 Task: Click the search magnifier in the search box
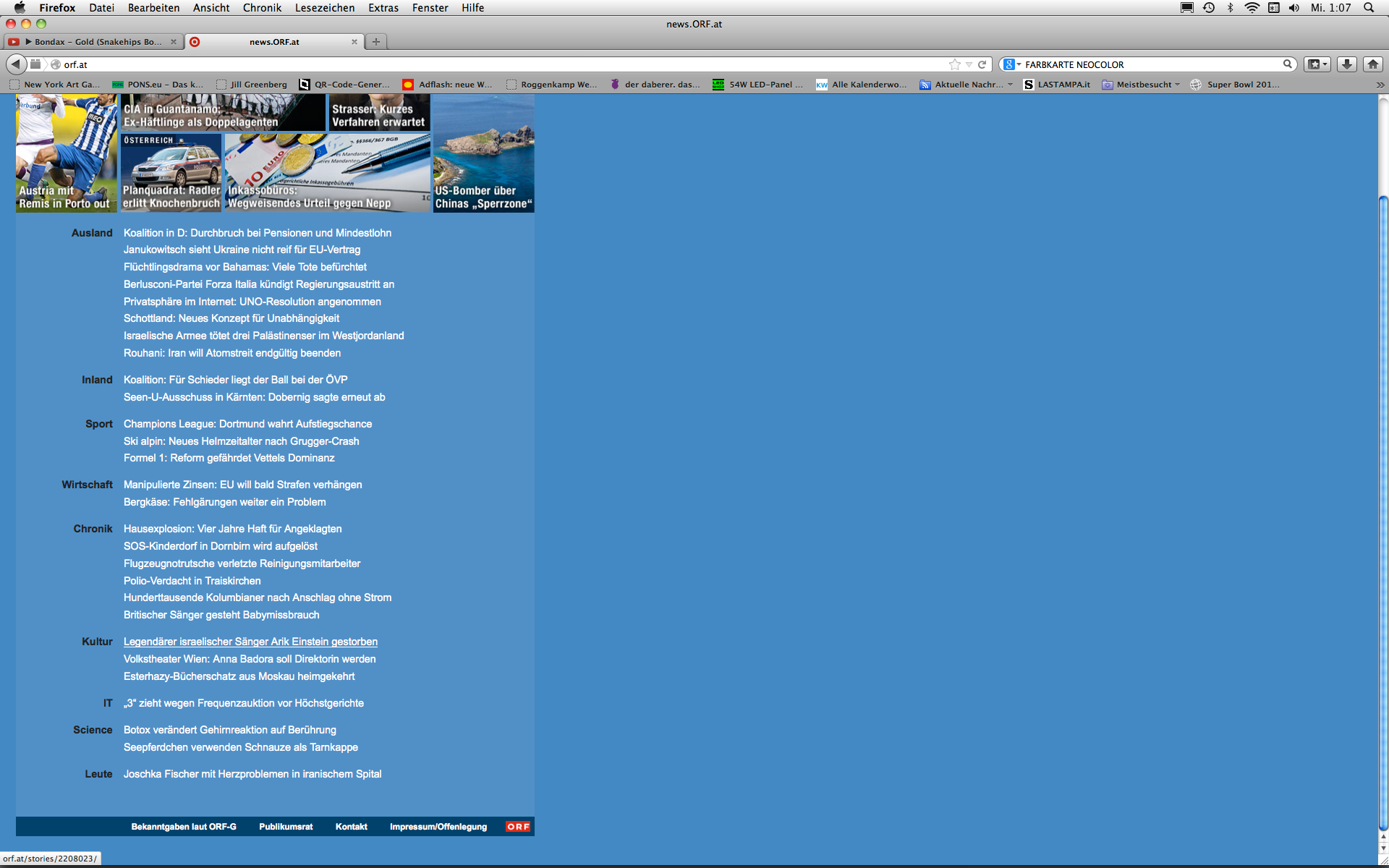[1288, 64]
